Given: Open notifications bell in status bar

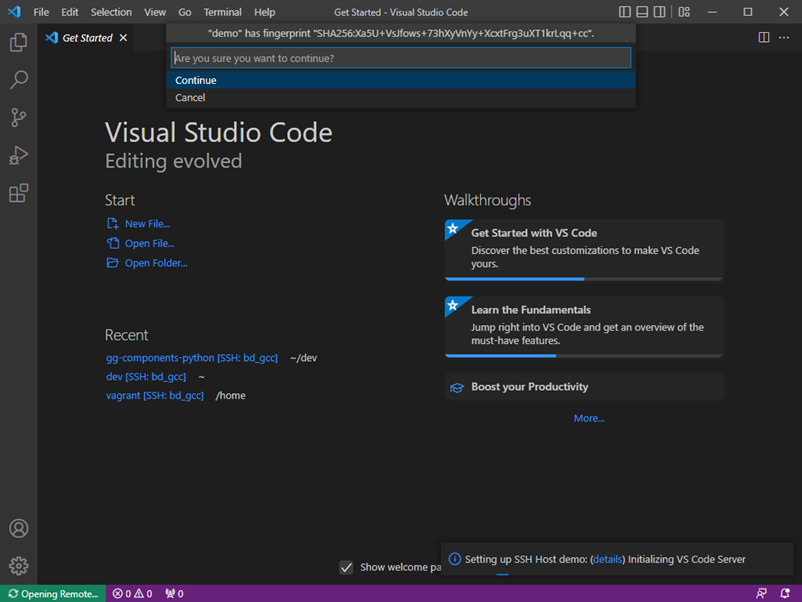Looking at the screenshot, I should (x=785, y=594).
